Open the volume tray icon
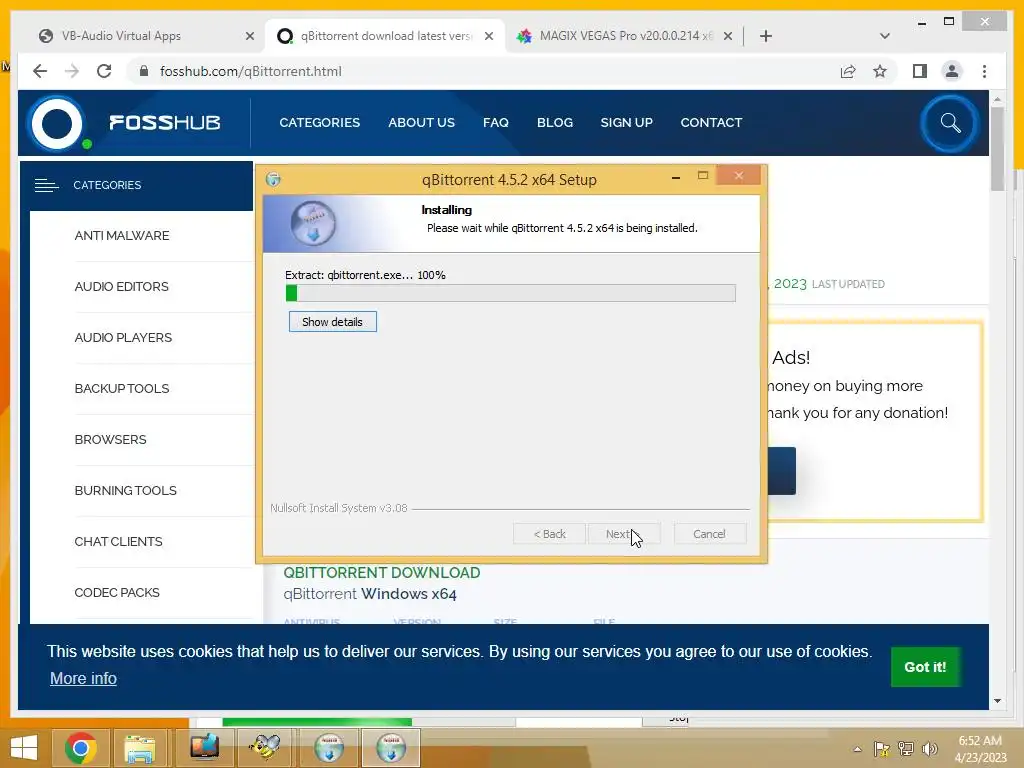 click(x=929, y=749)
